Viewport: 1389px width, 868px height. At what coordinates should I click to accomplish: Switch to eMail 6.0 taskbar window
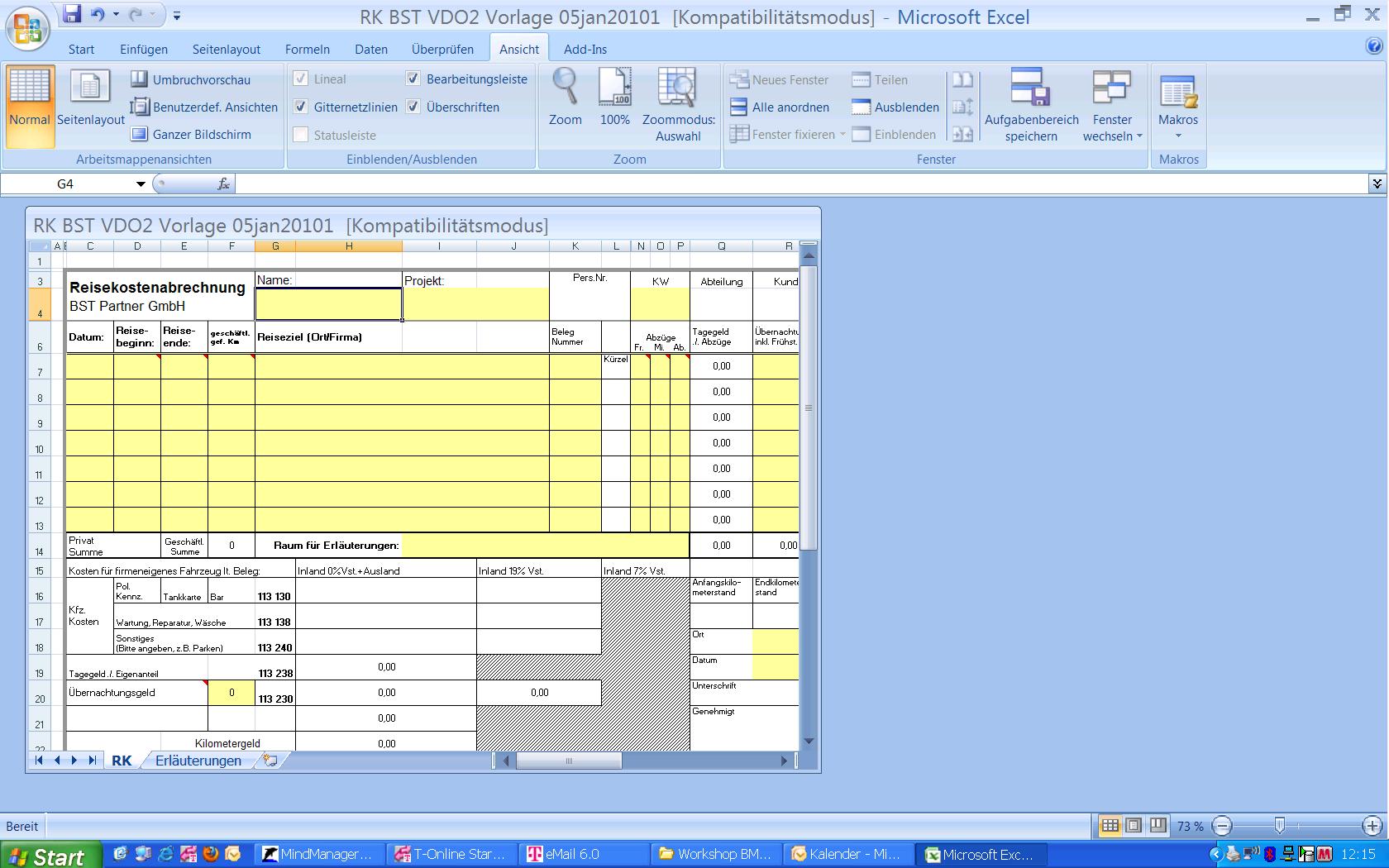click(x=584, y=854)
